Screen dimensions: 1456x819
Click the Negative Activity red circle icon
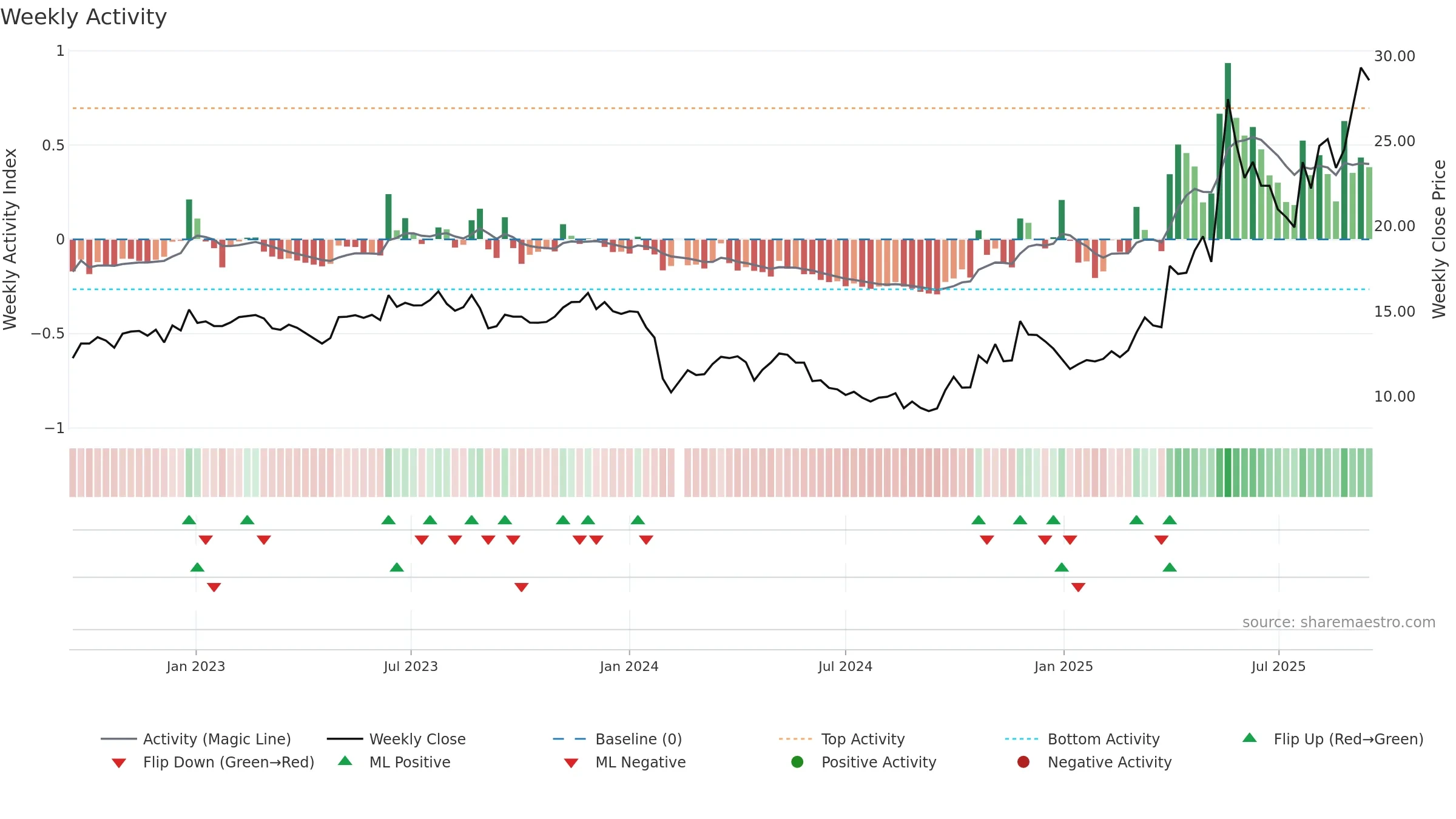tap(1023, 762)
